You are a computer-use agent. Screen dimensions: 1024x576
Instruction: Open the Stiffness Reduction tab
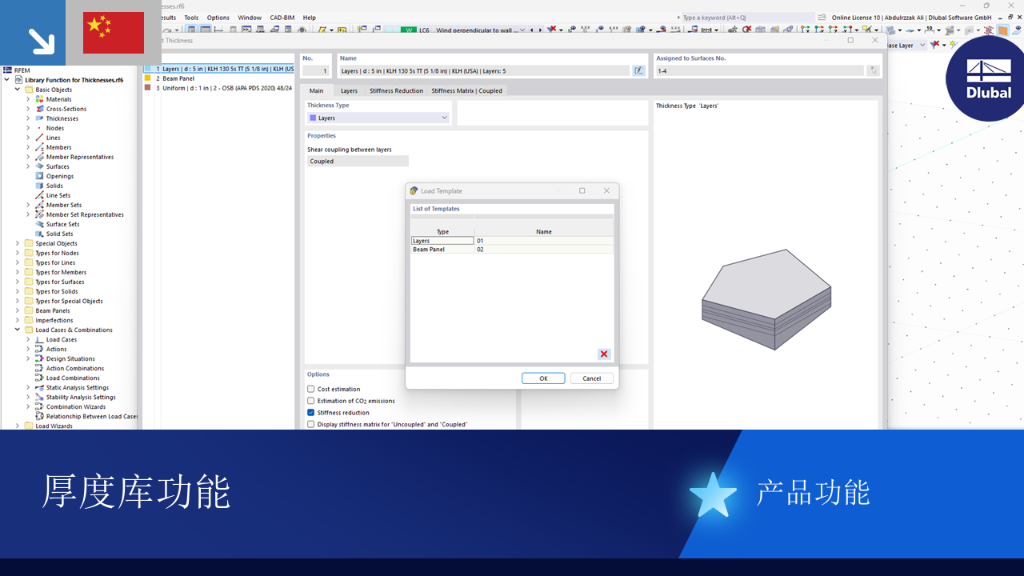point(396,91)
